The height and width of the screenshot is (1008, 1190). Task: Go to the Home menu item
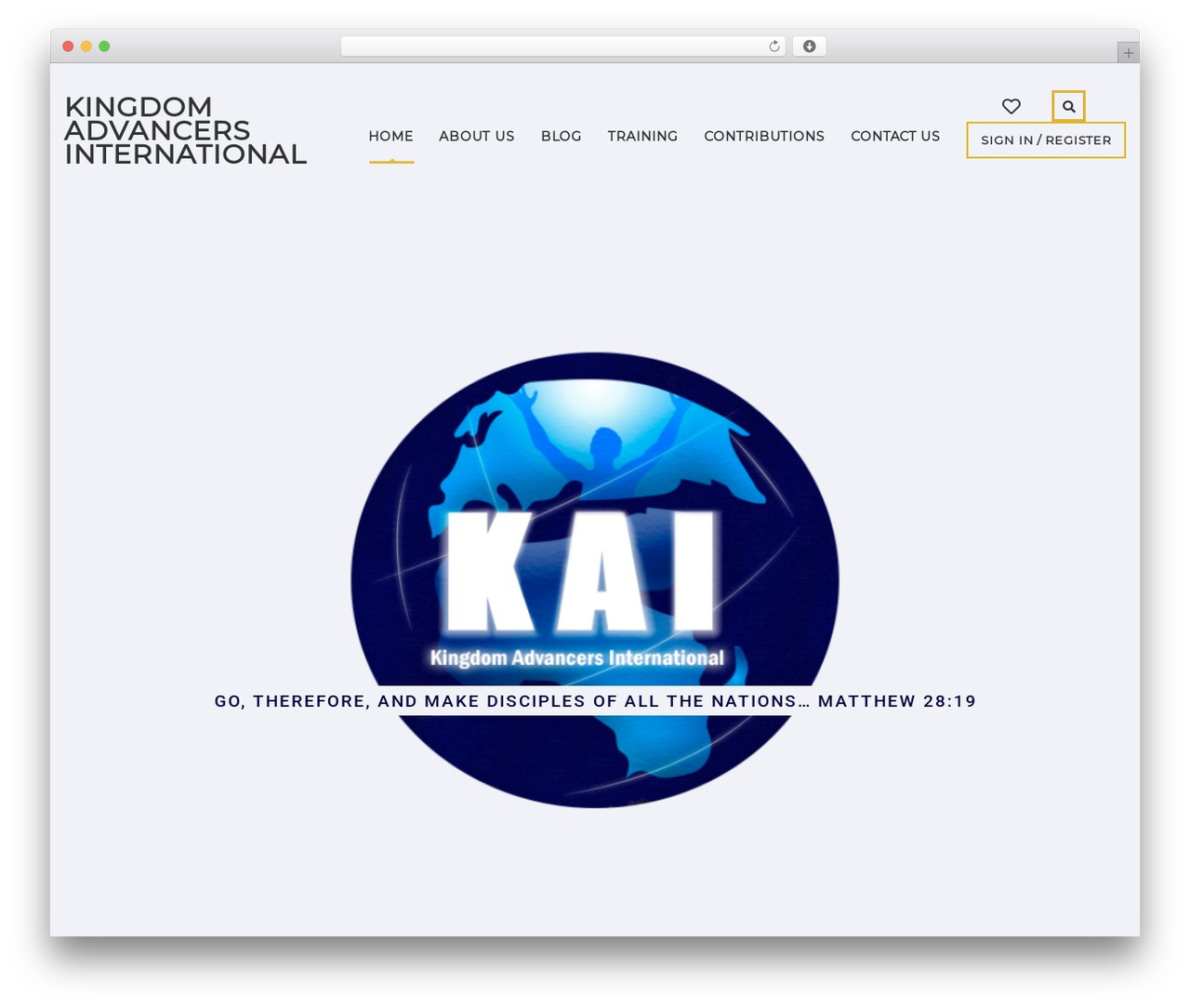click(x=390, y=136)
